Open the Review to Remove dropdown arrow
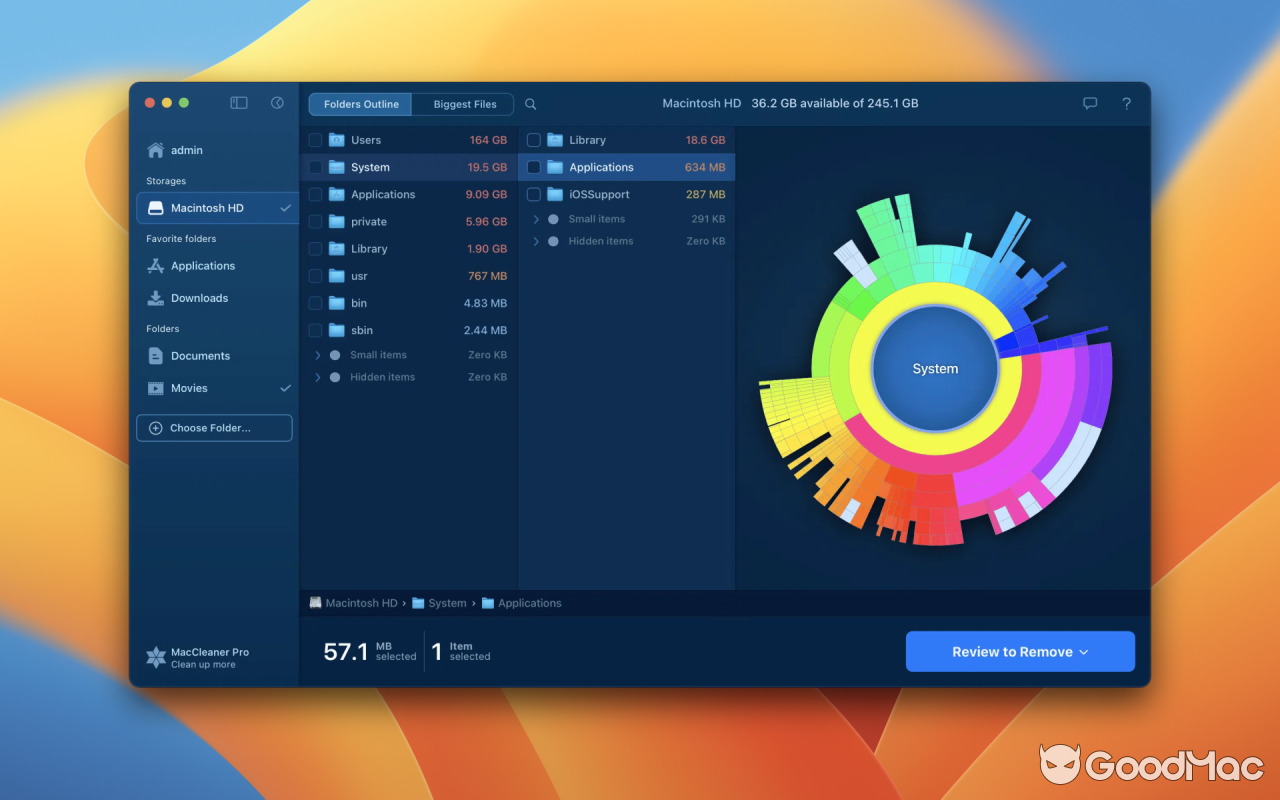This screenshot has width=1280, height=800. [x=1086, y=651]
